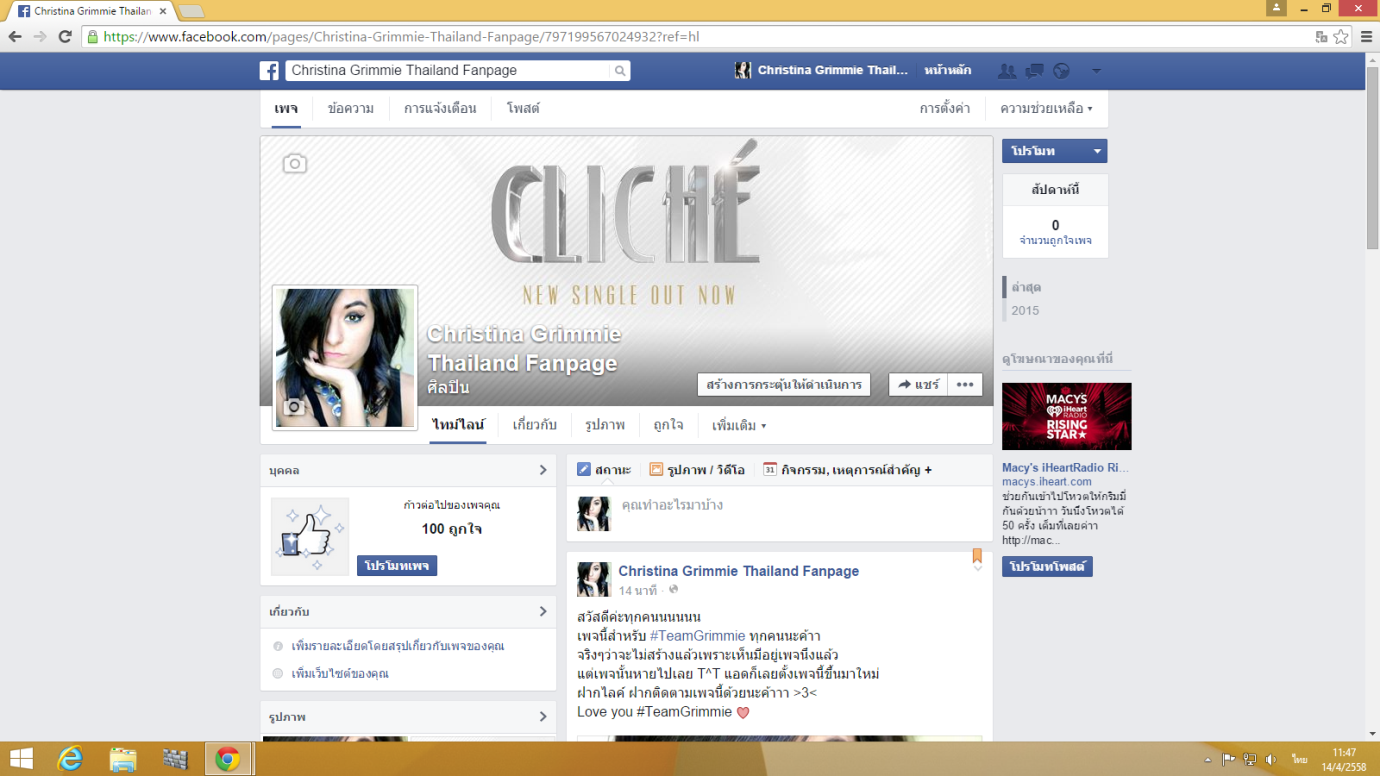Open Windows Start button

(x=20, y=759)
